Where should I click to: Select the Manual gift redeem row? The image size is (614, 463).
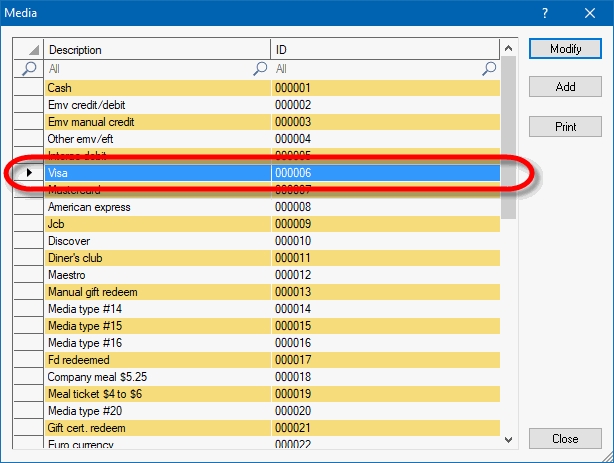coord(157,292)
